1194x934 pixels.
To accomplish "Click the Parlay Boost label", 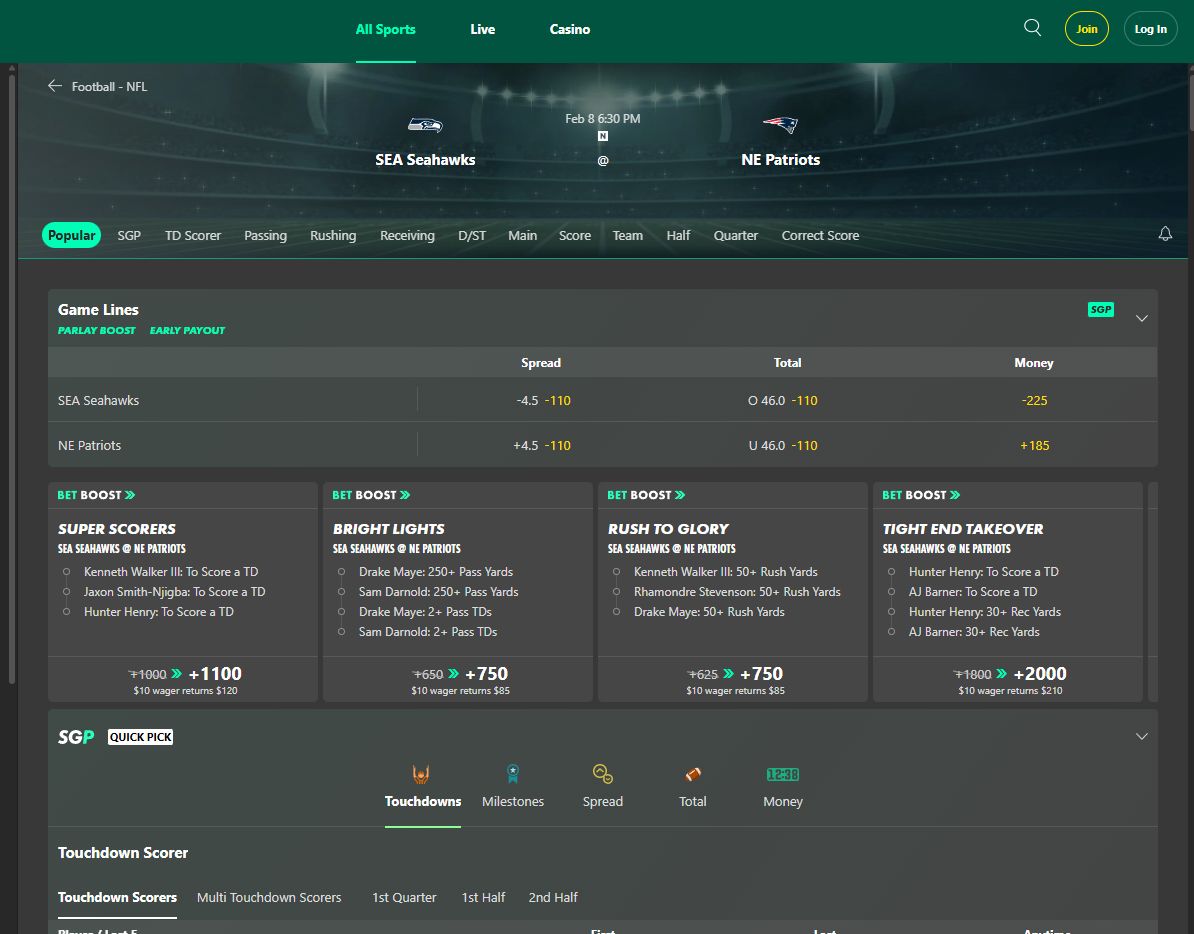I will point(97,330).
